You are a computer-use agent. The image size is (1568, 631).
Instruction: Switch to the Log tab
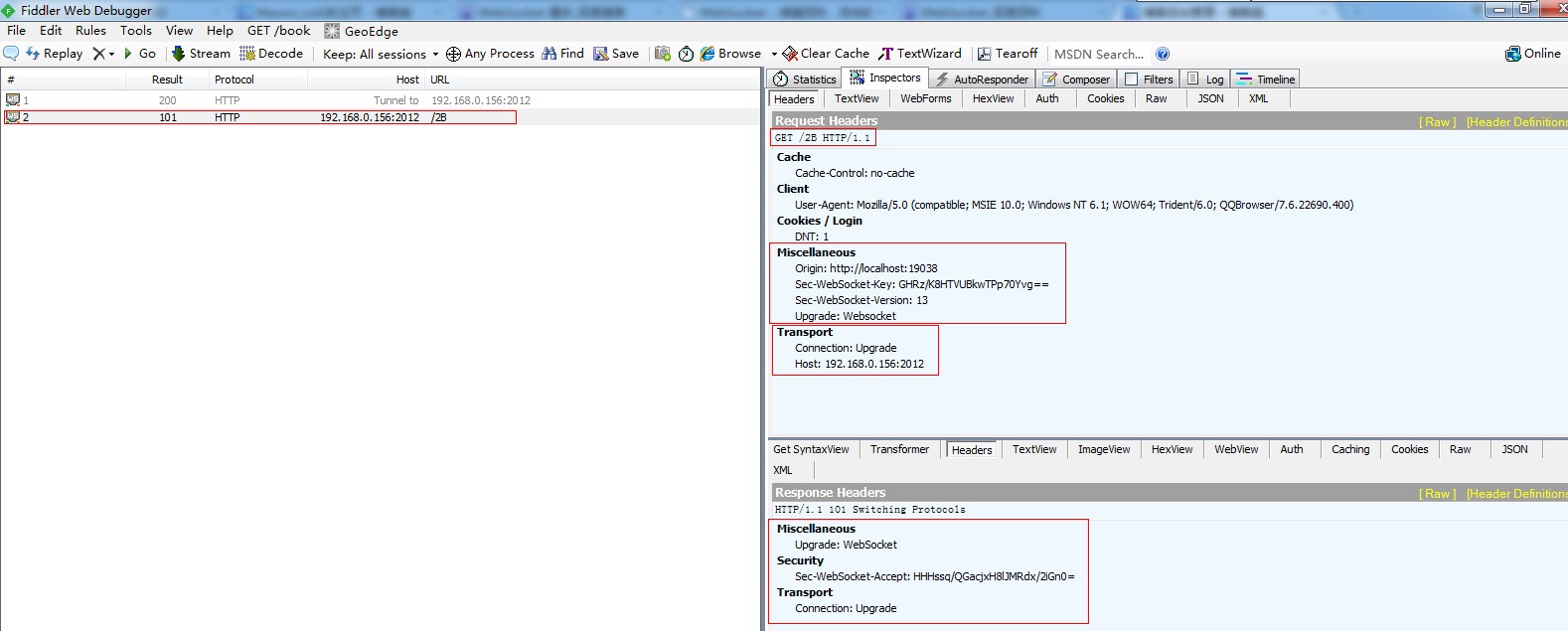click(1204, 79)
